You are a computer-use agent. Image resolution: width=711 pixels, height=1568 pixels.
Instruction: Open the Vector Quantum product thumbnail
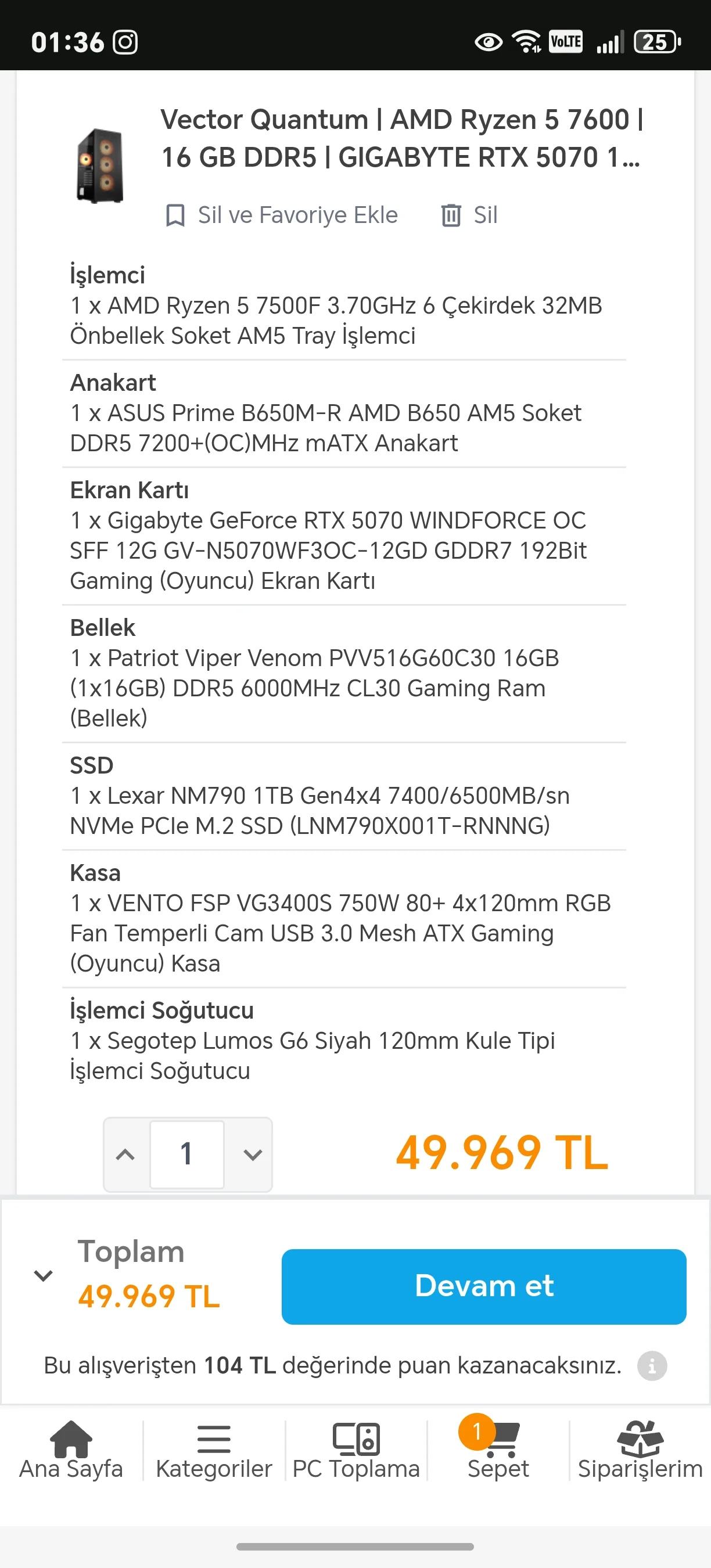click(x=100, y=166)
